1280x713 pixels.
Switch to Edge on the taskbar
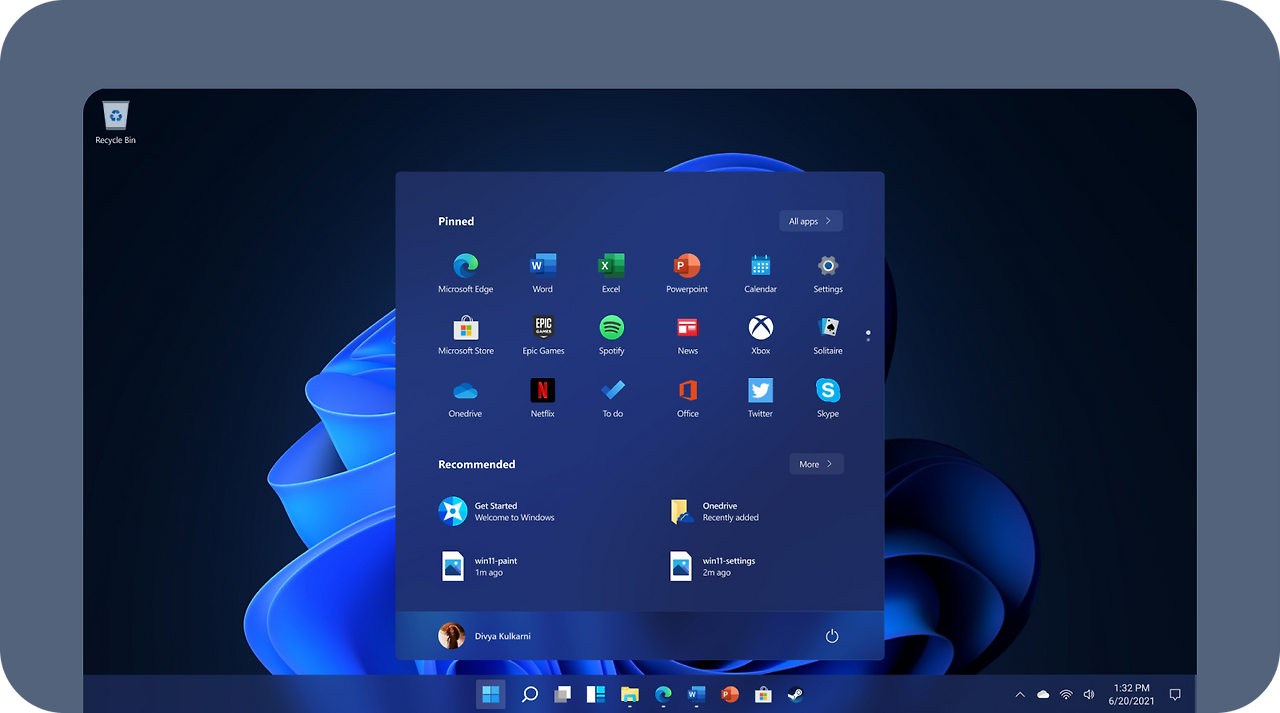[x=663, y=694]
